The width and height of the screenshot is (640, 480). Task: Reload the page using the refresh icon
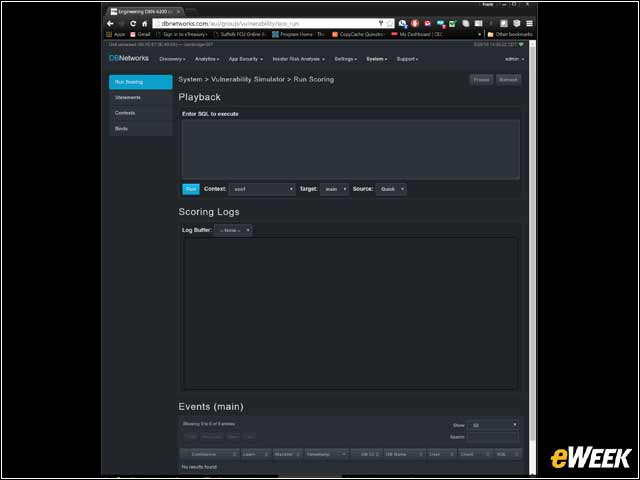133,24
